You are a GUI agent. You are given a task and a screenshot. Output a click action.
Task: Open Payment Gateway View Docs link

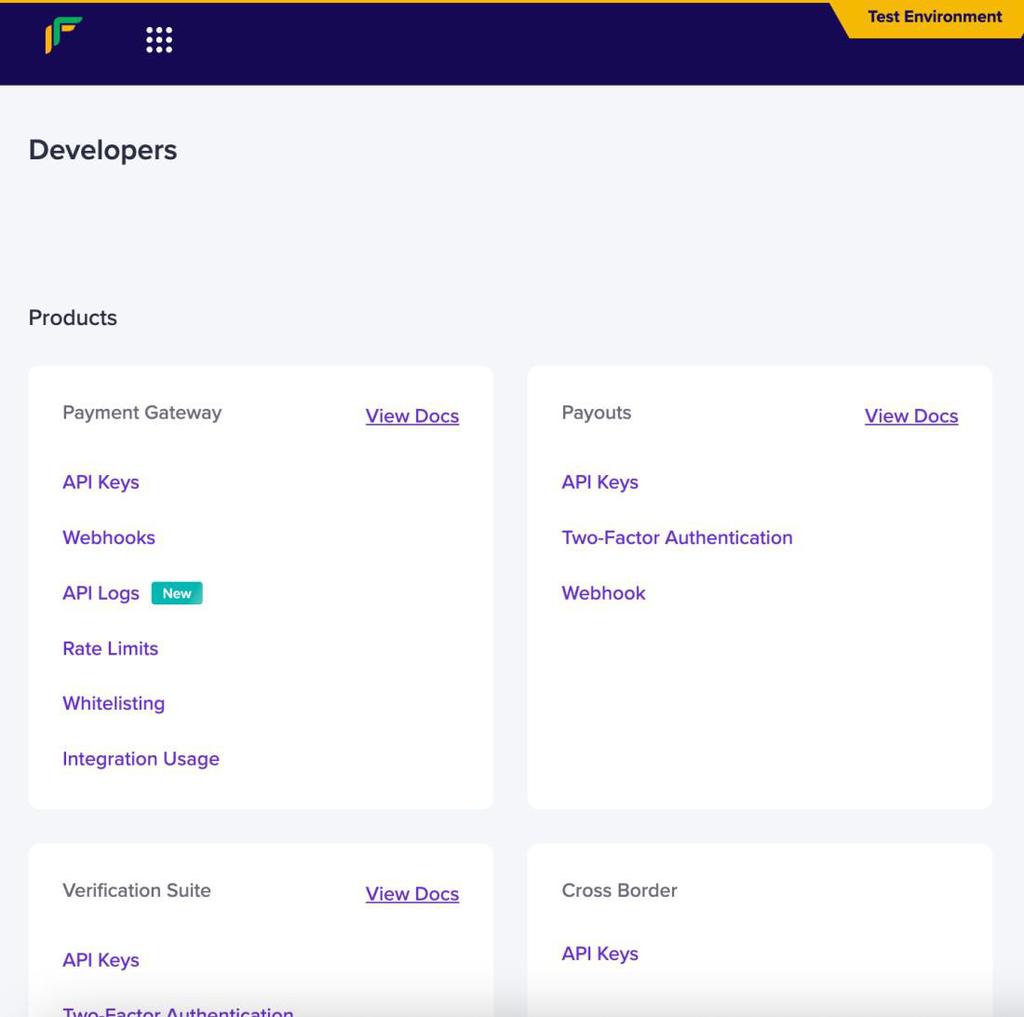coord(412,416)
